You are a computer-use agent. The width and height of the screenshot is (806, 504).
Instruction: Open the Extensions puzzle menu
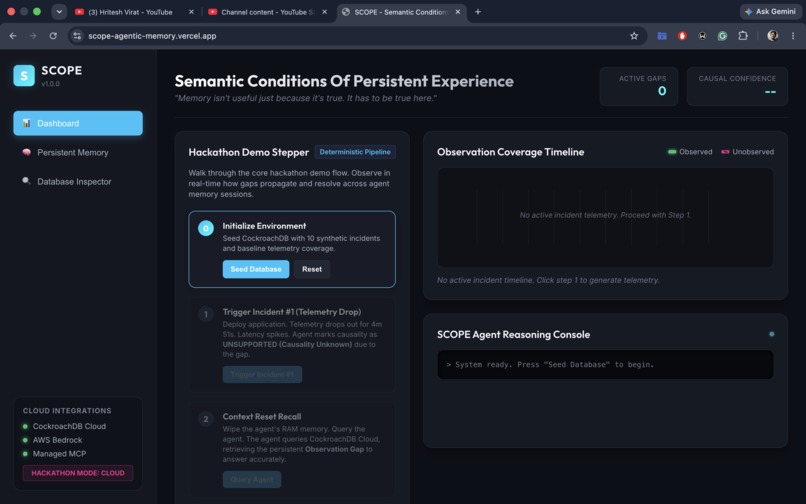tap(743, 36)
